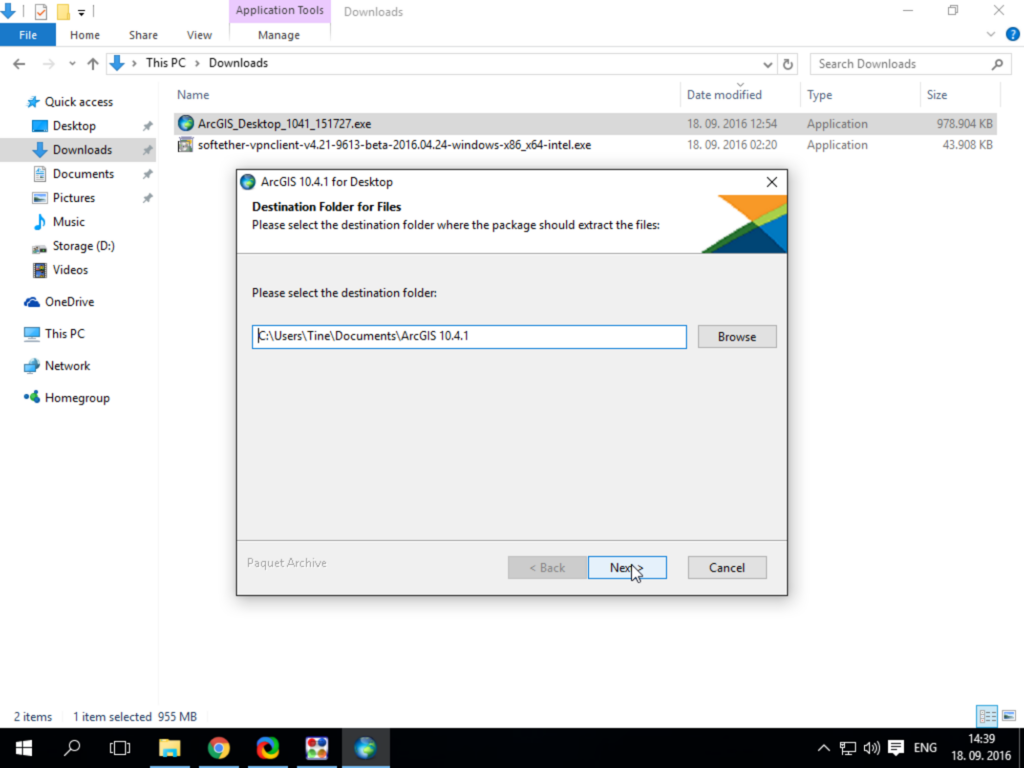
Task: Open the Windows Start menu
Action: (x=24, y=748)
